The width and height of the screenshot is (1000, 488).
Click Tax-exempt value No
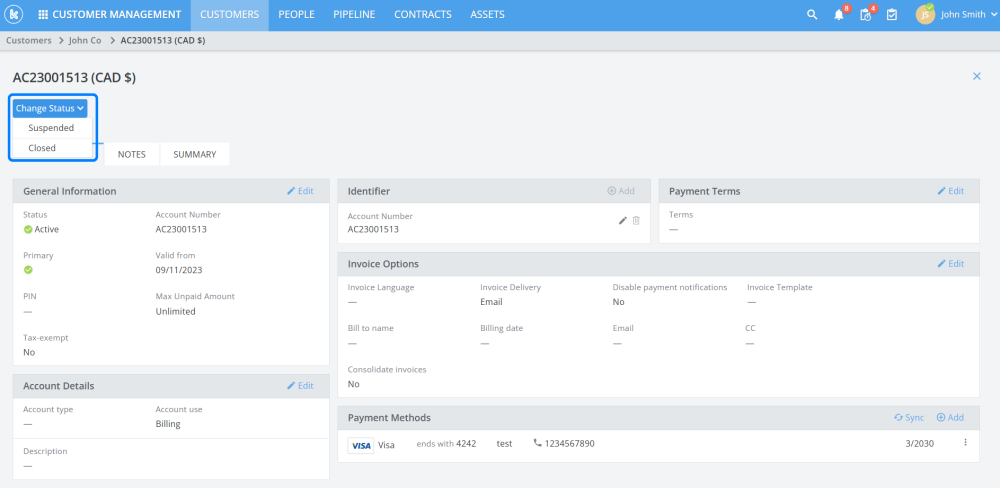[x=29, y=353]
